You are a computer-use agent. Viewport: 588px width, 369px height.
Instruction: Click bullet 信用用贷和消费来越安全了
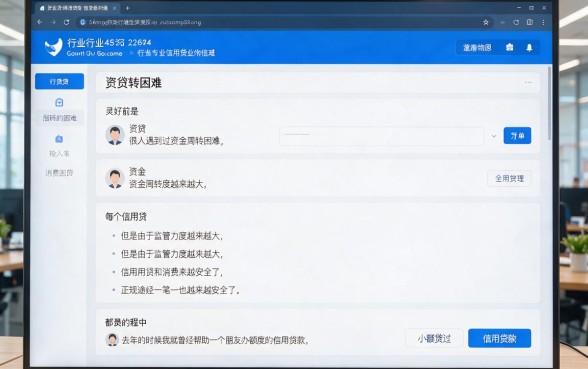(x=171, y=272)
